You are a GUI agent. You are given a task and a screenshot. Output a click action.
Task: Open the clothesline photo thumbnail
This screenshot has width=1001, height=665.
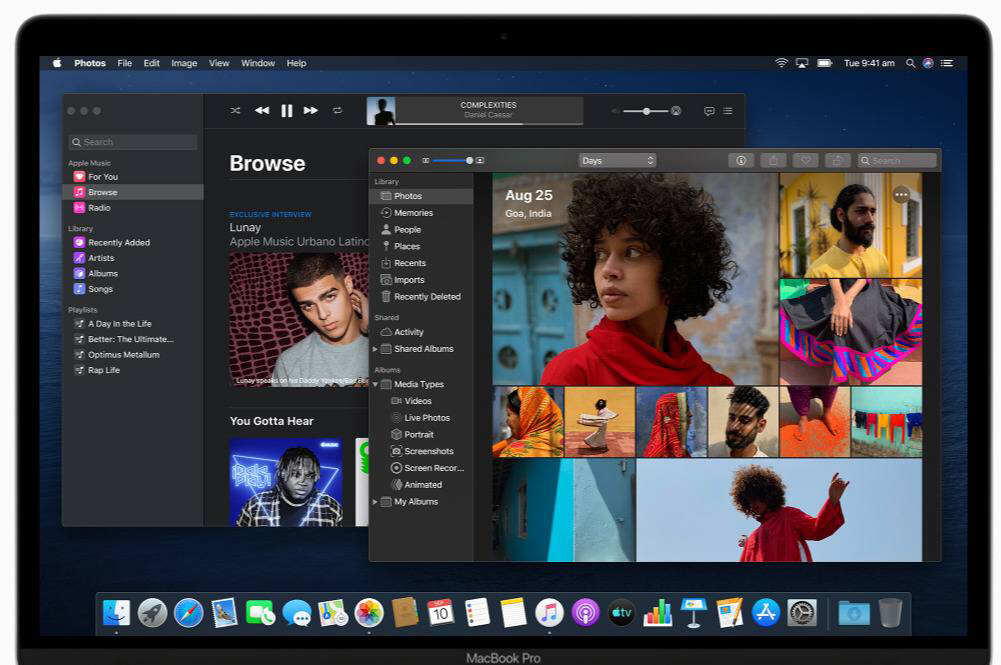point(886,422)
